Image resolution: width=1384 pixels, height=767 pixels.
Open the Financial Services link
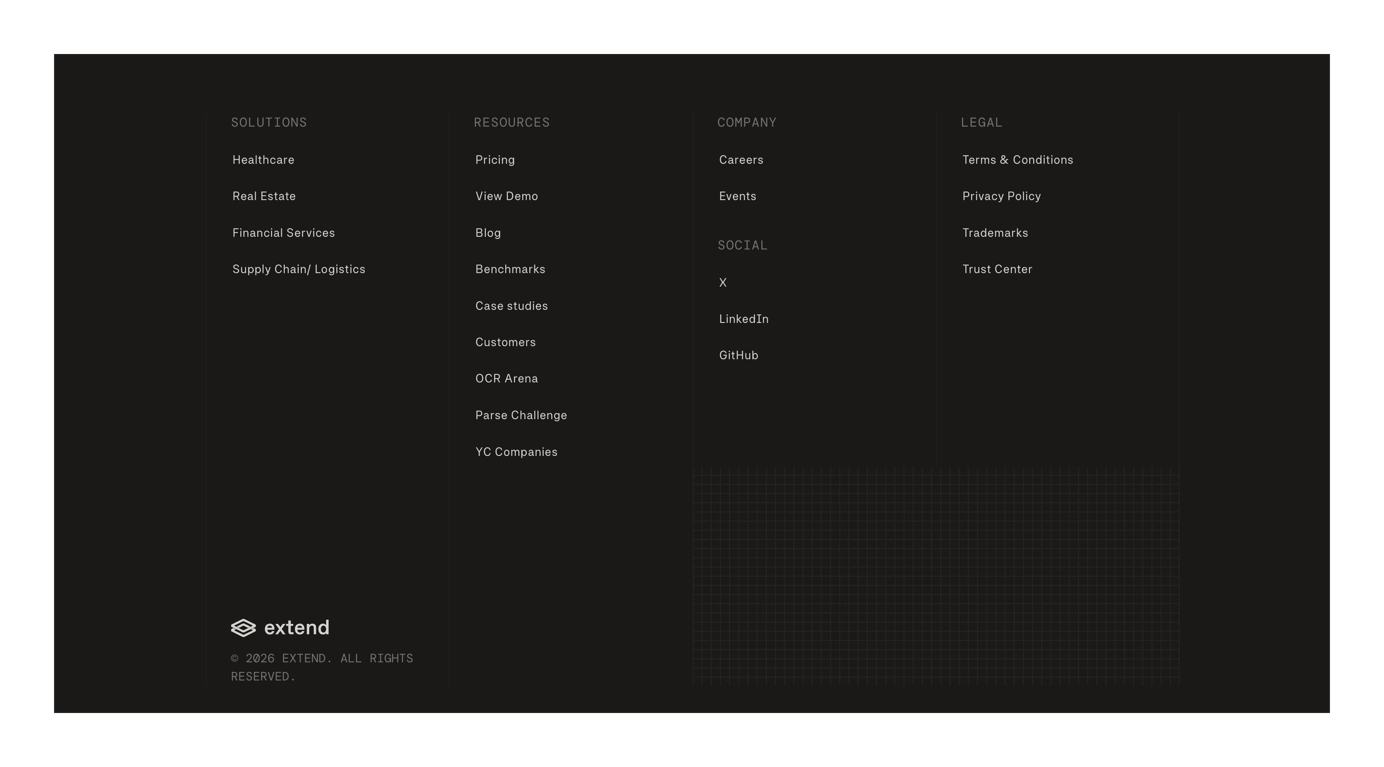coord(284,233)
